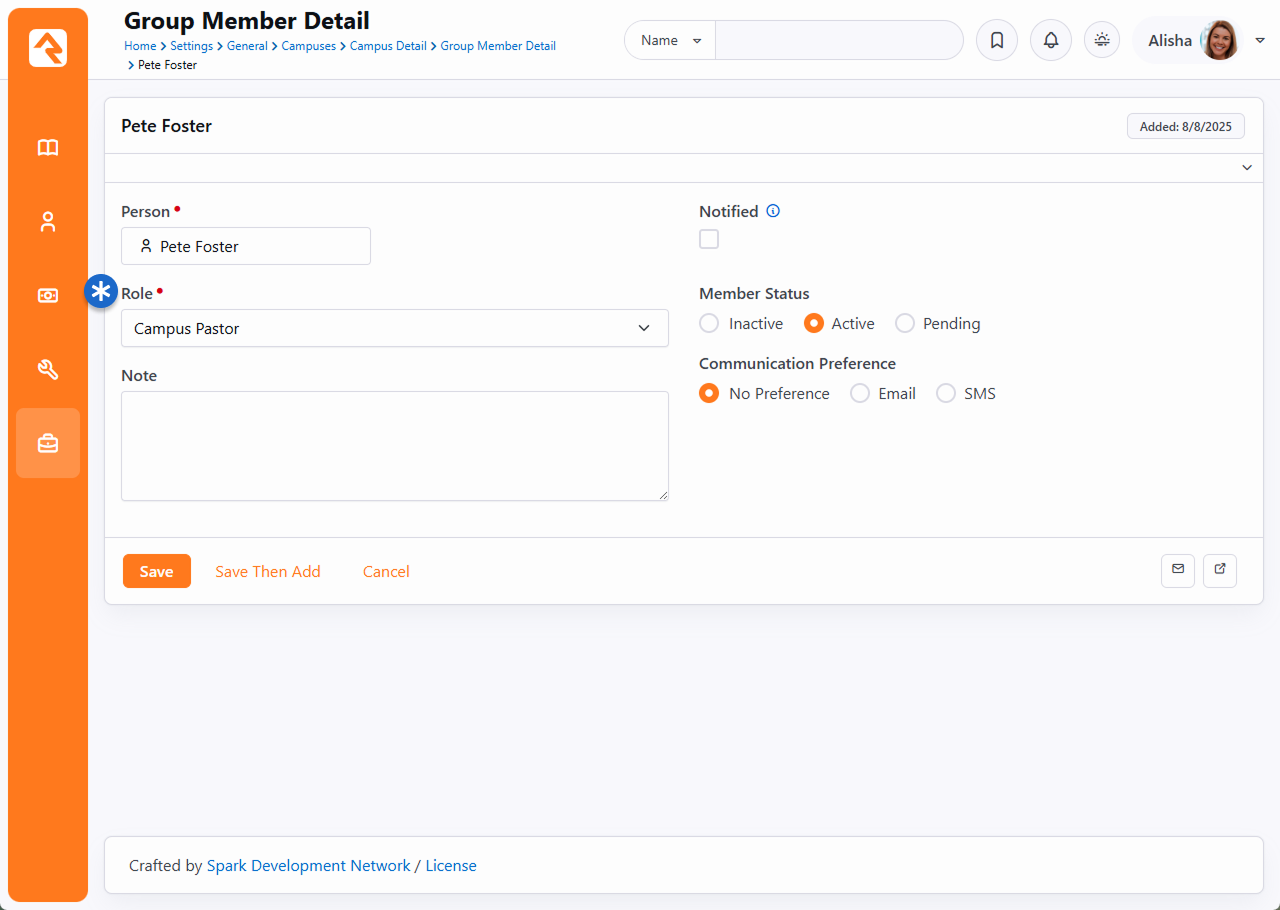This screenshot has width=1280, height=910.
Task: Click the Save button
Action: pos(156,571)
